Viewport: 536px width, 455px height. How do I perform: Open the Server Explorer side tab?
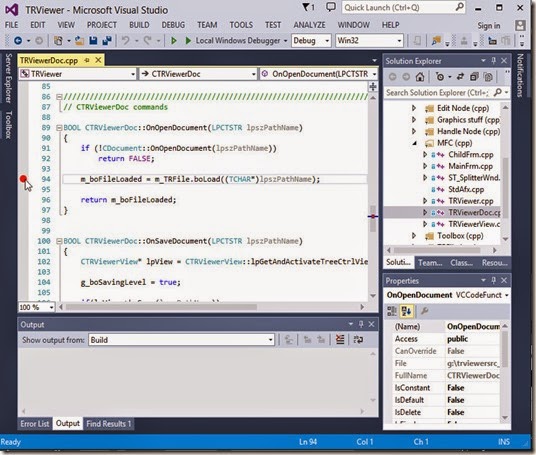(9, 78)
